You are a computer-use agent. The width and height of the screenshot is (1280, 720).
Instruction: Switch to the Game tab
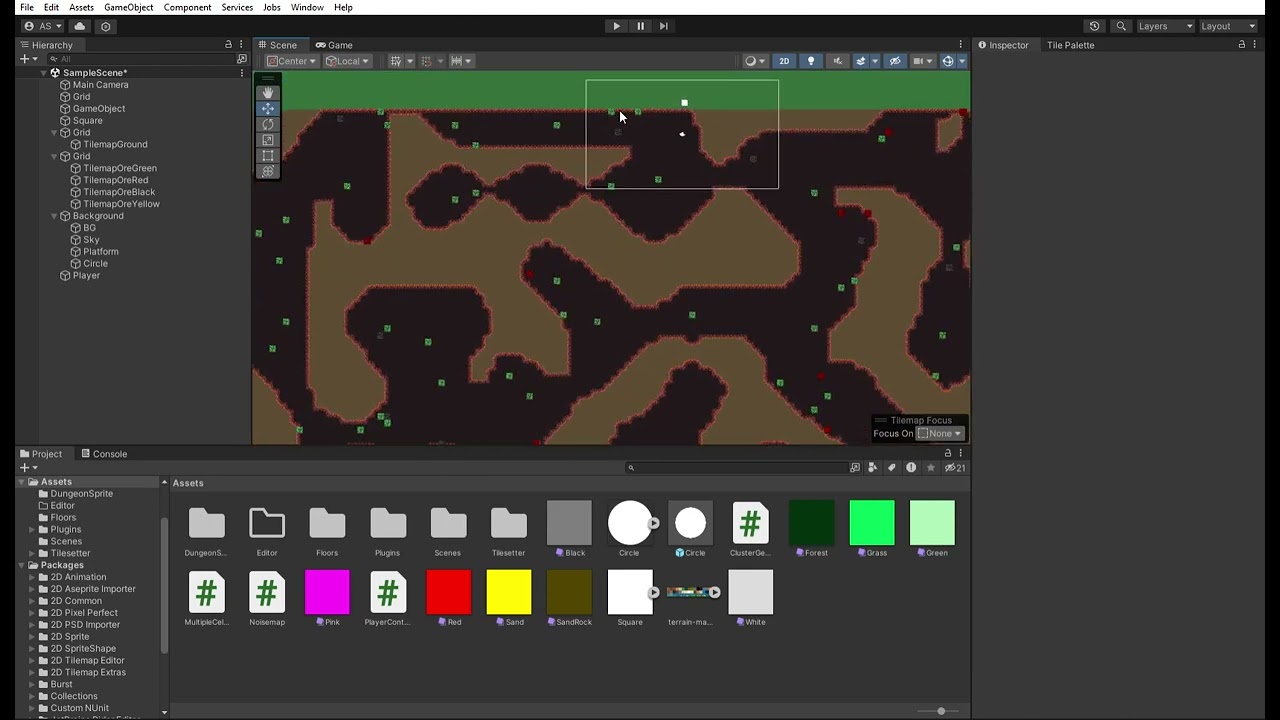click(x=334, y=45)
